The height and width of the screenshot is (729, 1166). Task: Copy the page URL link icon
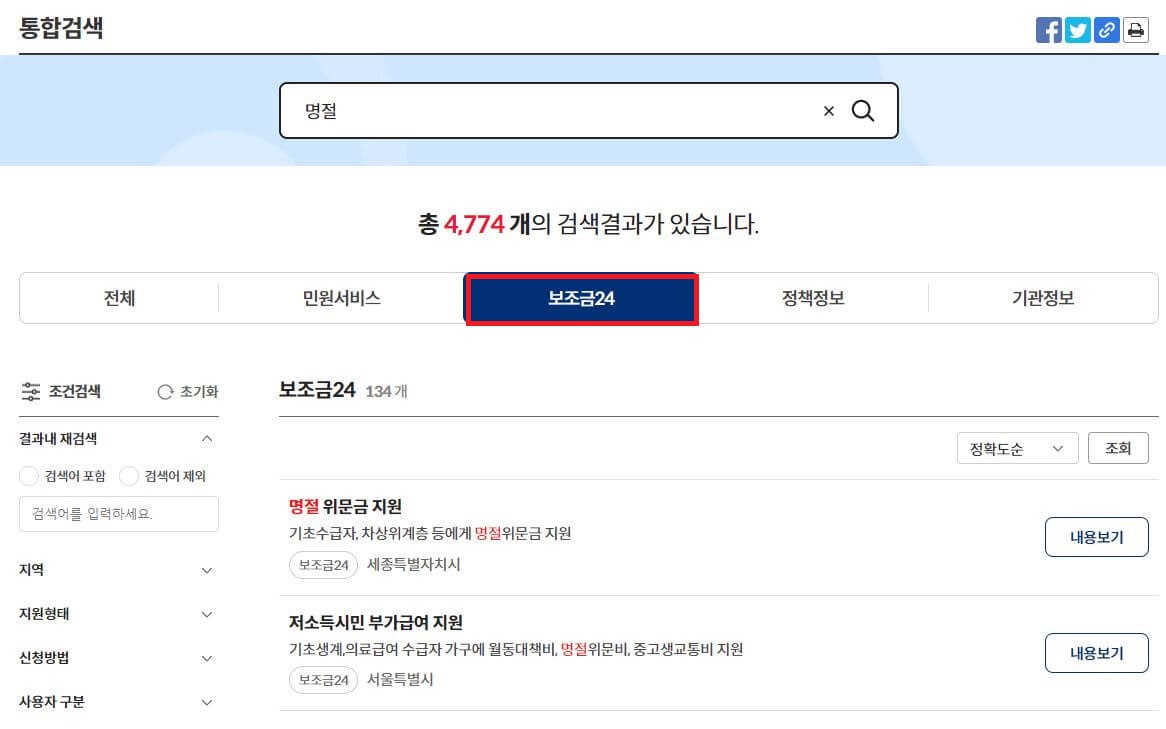[x=1106, y=29]
